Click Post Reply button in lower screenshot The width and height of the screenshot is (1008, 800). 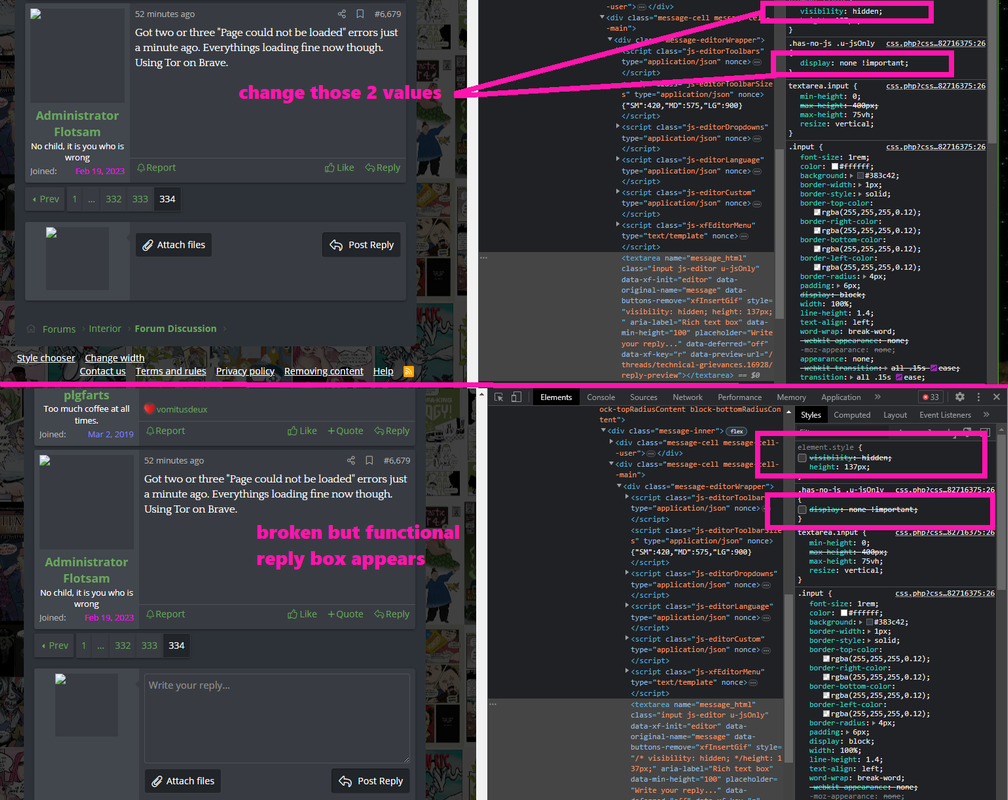pos(371,781)
